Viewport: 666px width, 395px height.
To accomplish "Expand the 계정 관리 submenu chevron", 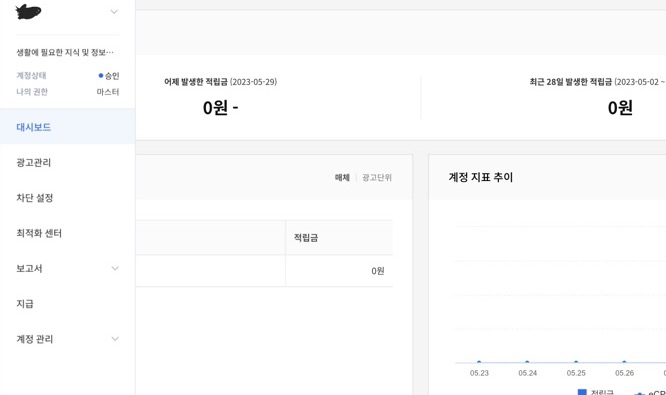I will coord(115,339).
